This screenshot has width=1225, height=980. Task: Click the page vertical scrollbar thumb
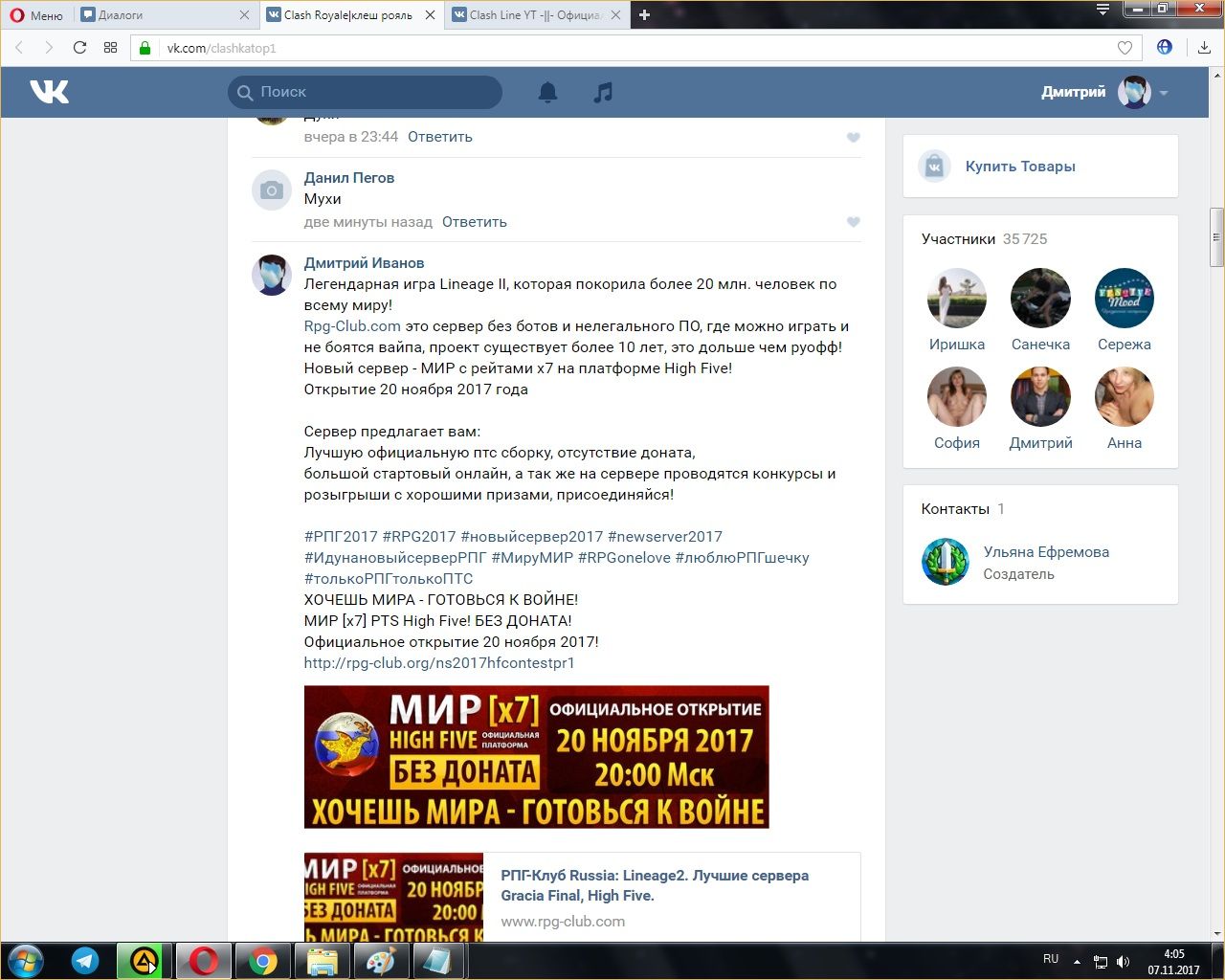(x=1216, y=237)
